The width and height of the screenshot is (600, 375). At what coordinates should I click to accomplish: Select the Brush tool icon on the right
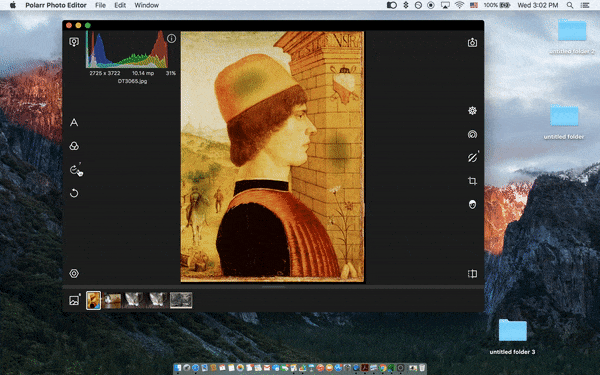tap(472, 157)
